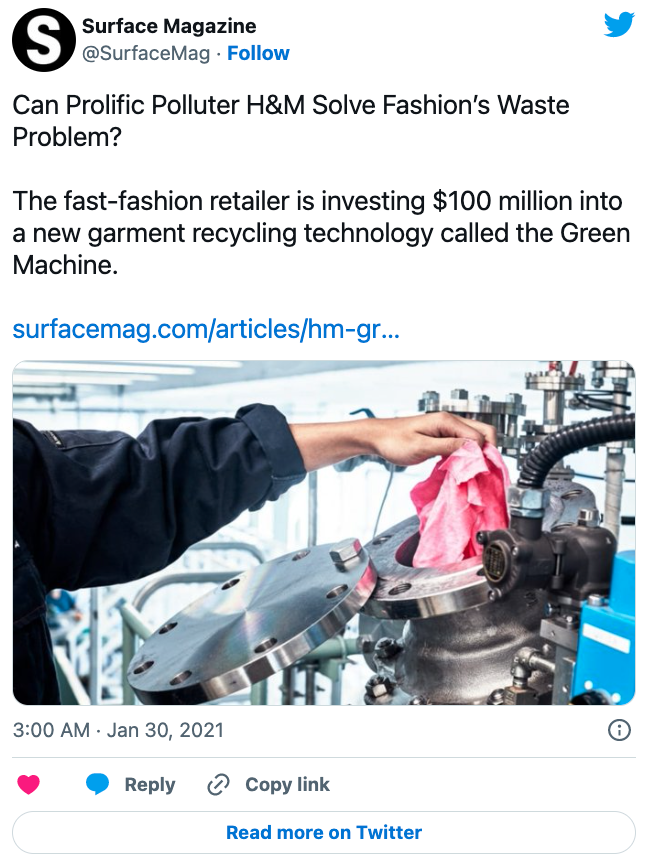The width and height of the screenshot is (646, 862).
Task: Follow the SurfaceMag account
Action: pyautogui.click(x=258, y=53)
